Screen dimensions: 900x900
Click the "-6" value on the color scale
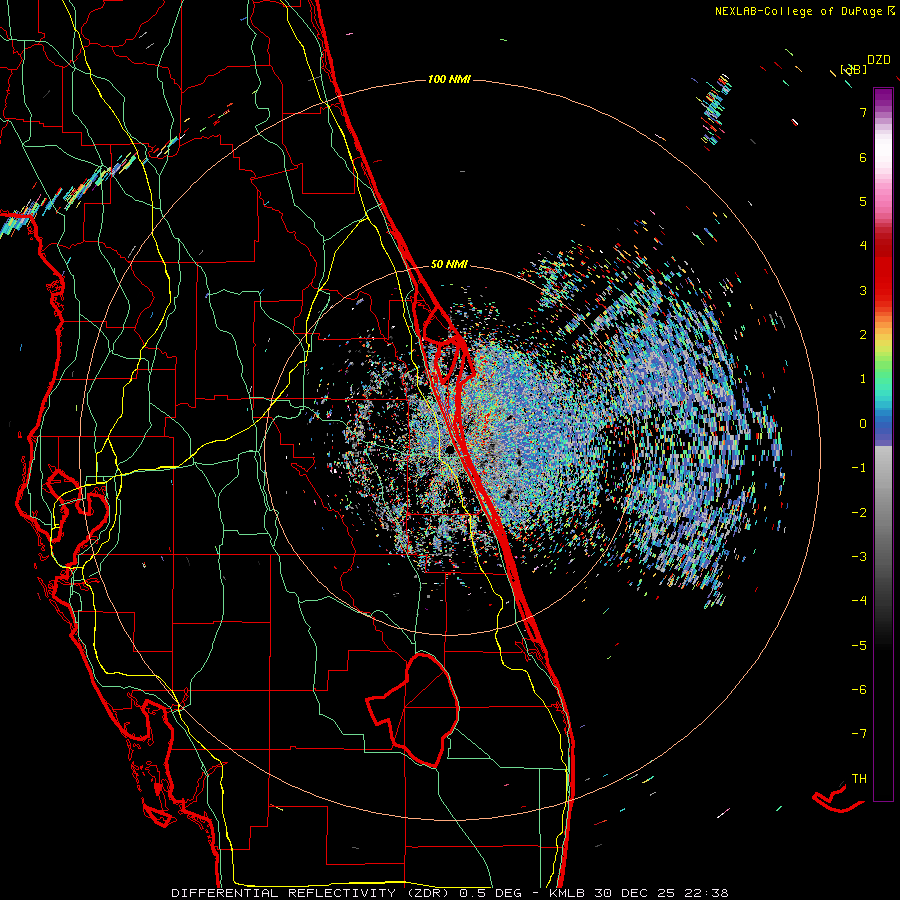(859, 690)
